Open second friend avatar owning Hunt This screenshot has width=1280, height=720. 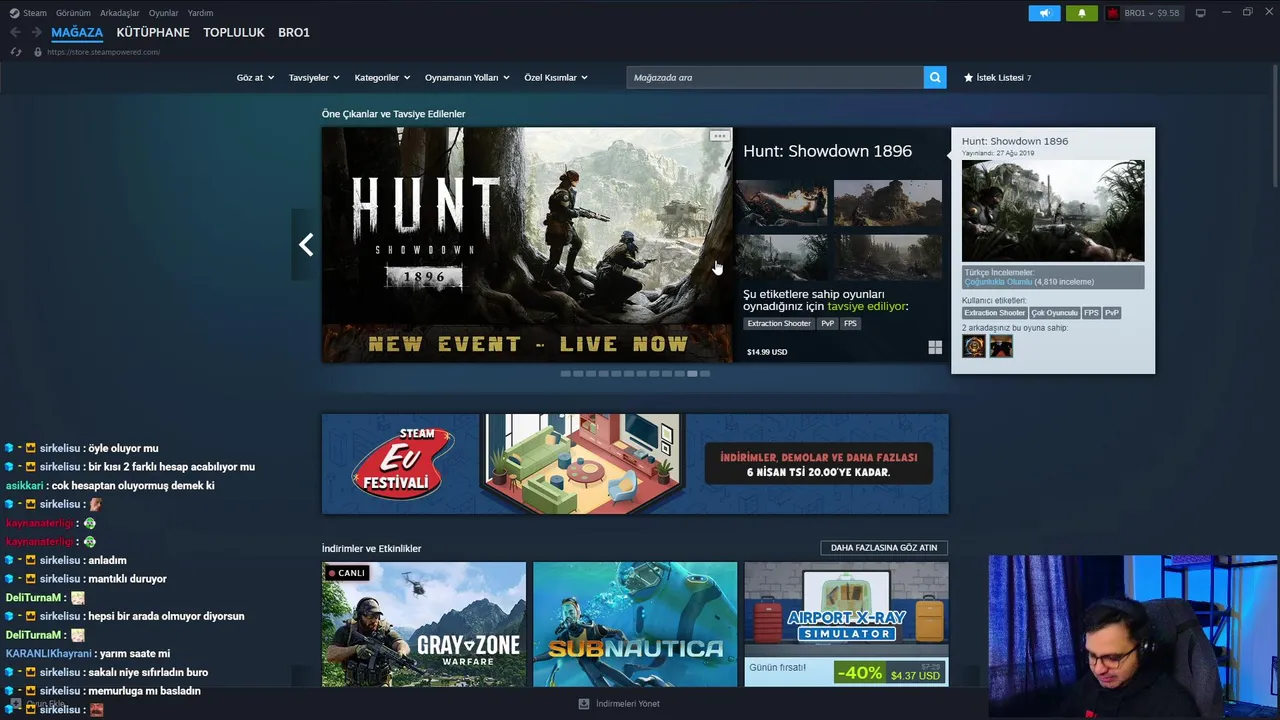(1001, 346)
